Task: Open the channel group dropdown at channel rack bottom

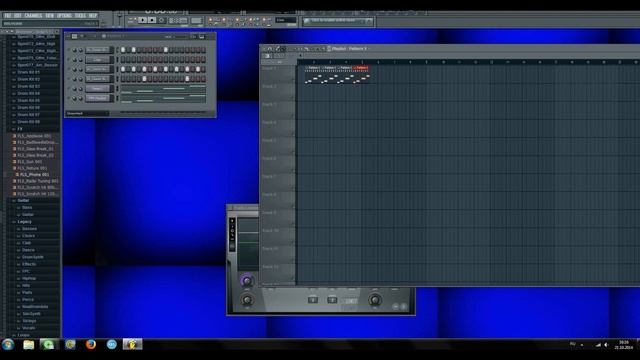Action: tap(87, 113)
